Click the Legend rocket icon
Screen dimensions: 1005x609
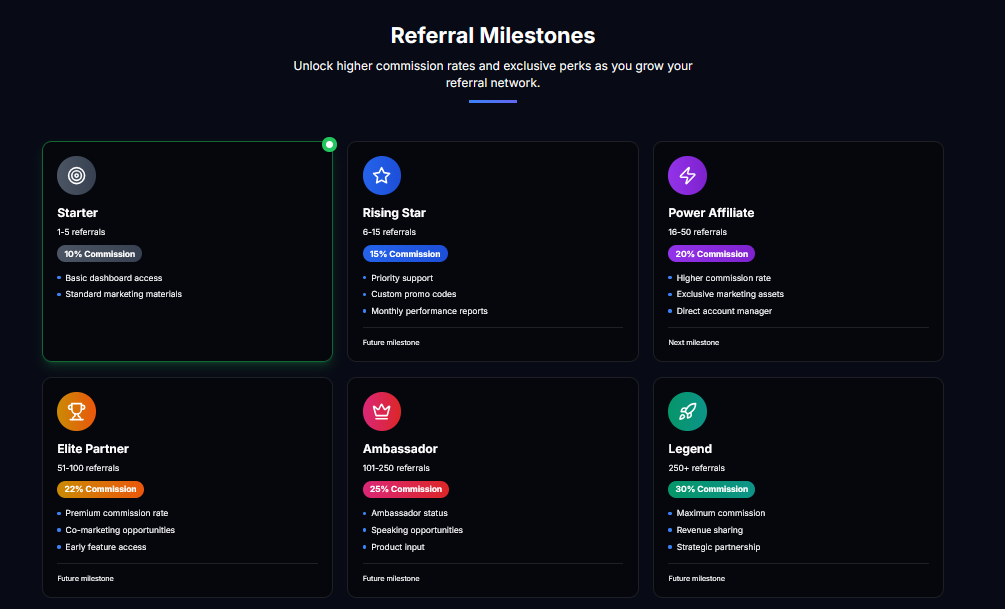pos(687,411)
